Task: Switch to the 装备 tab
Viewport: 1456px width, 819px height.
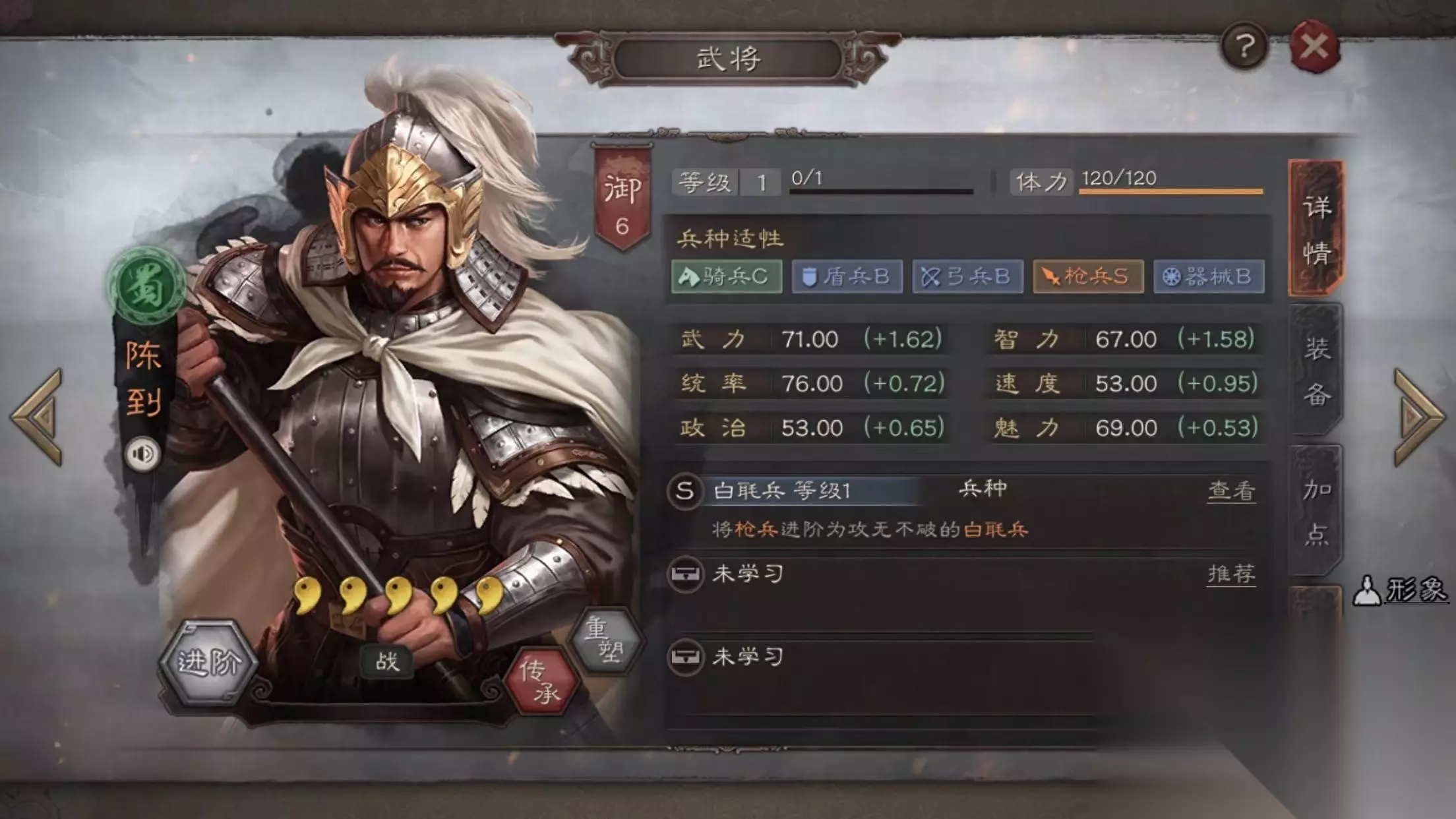Action: (x=1316, y=370)
